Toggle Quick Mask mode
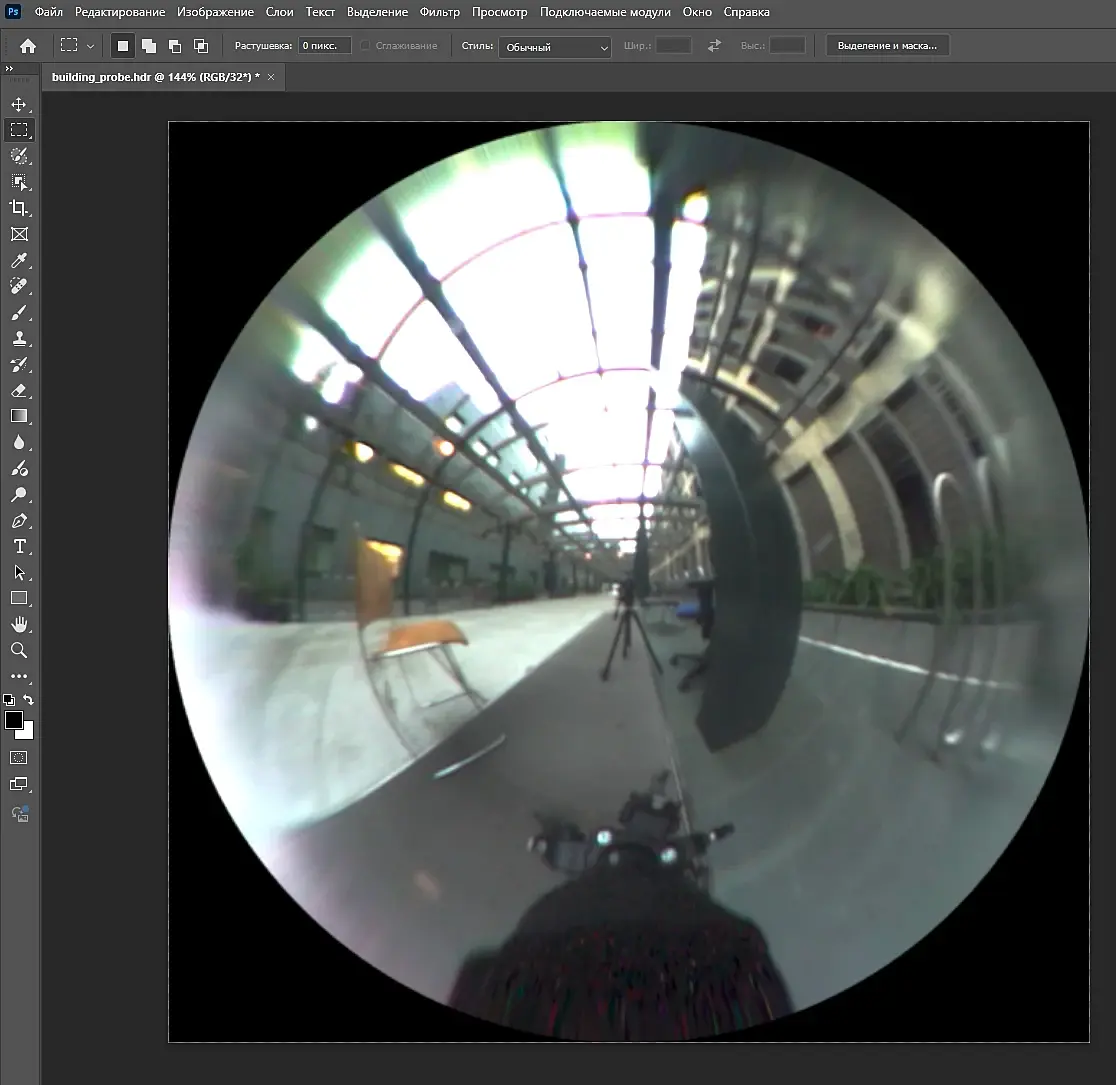 pos(18,758)
